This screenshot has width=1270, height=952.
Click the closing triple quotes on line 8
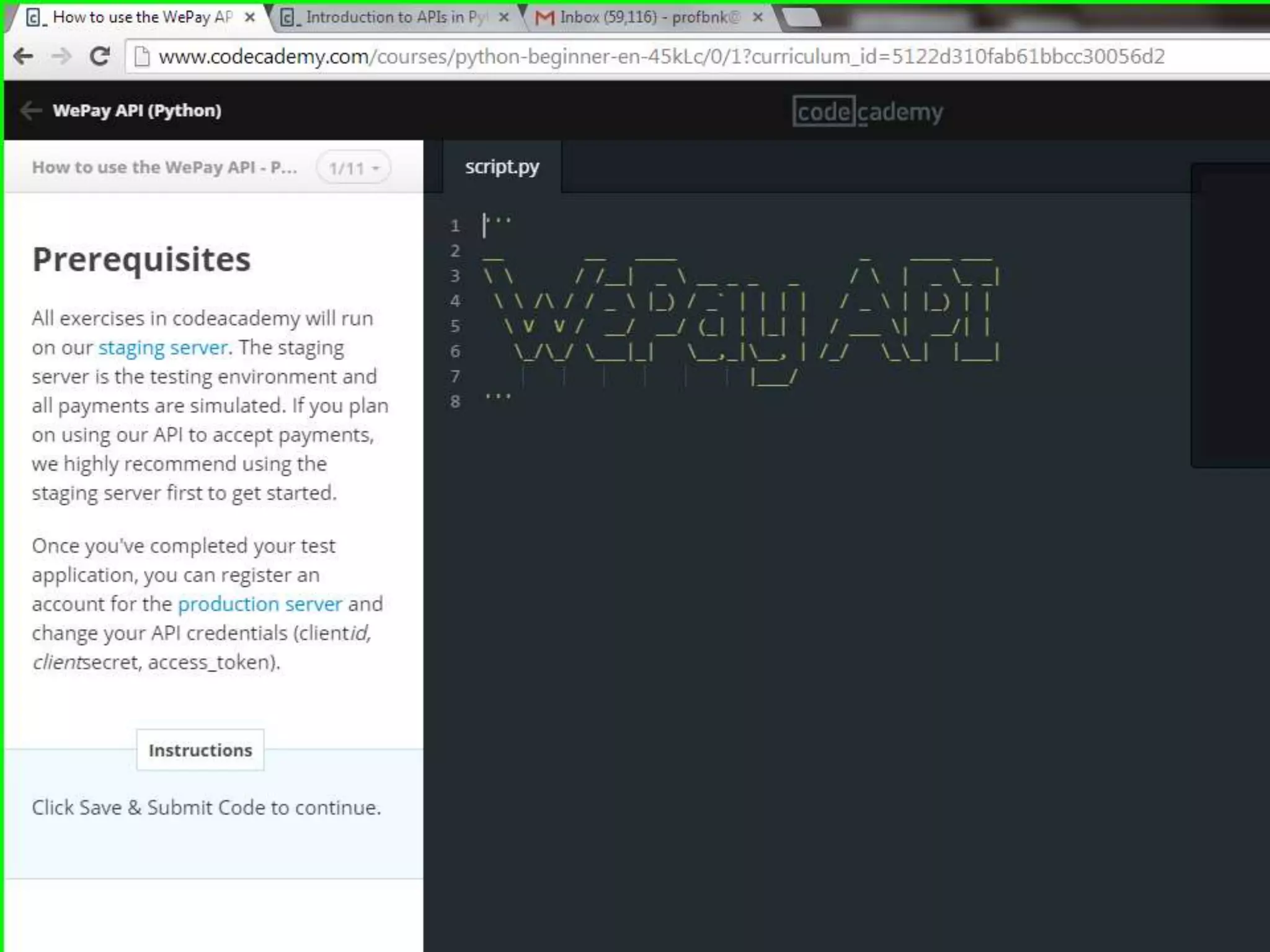point(498,397)
